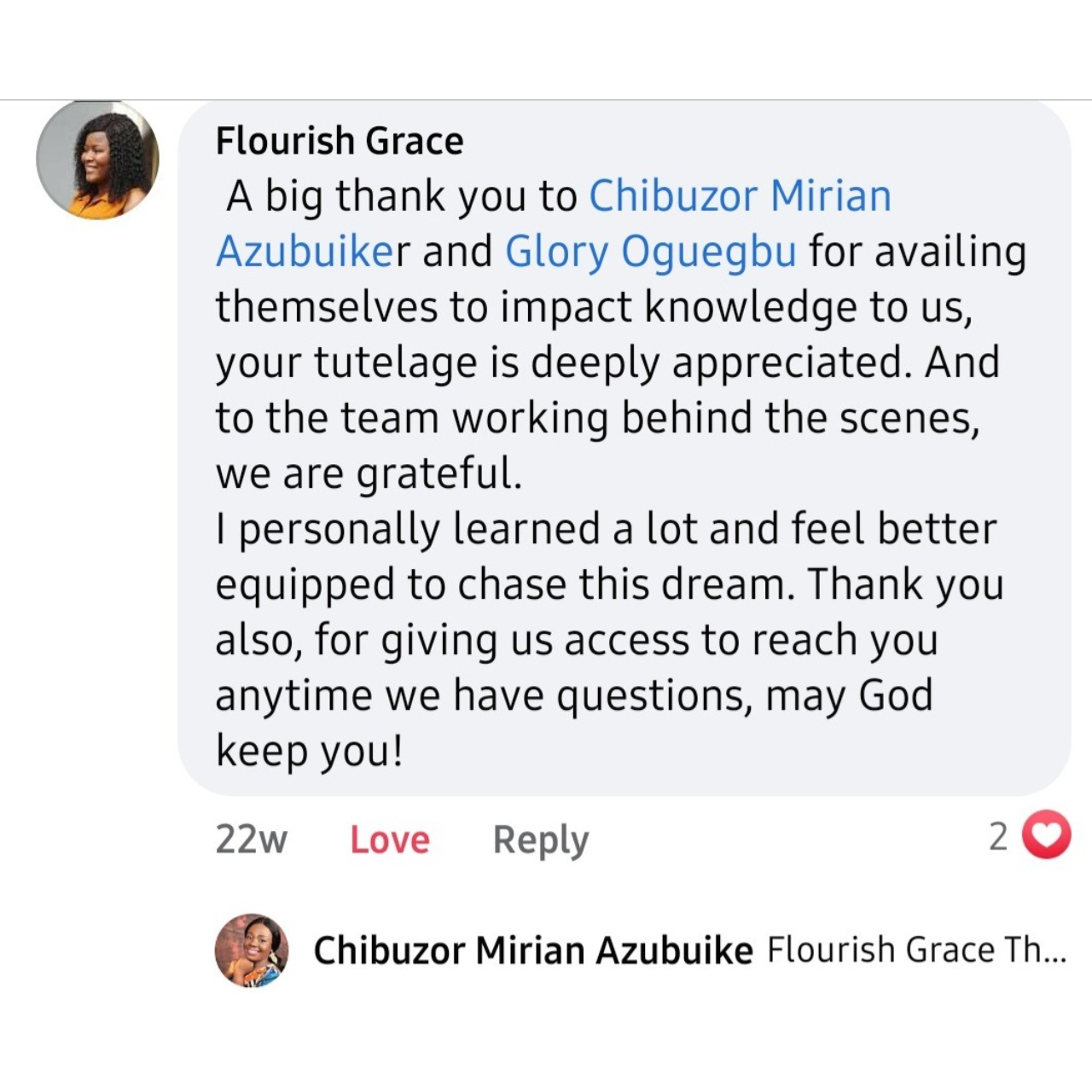Screen dimensions: 1092x1092
Task: Expand the truncated reply ending in Th...
Action: [x=1036, y=950]
